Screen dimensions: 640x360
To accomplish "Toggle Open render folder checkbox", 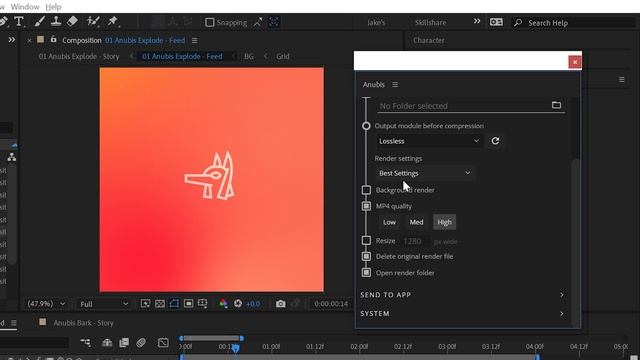I will (x=366, y=273).
